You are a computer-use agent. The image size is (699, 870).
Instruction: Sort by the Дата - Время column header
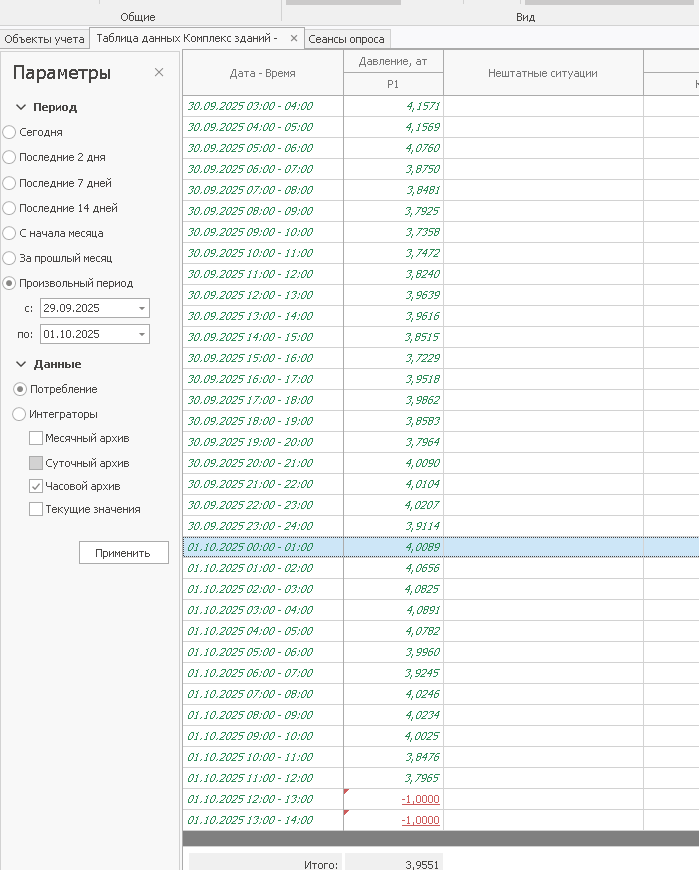(x=262, y=73)
